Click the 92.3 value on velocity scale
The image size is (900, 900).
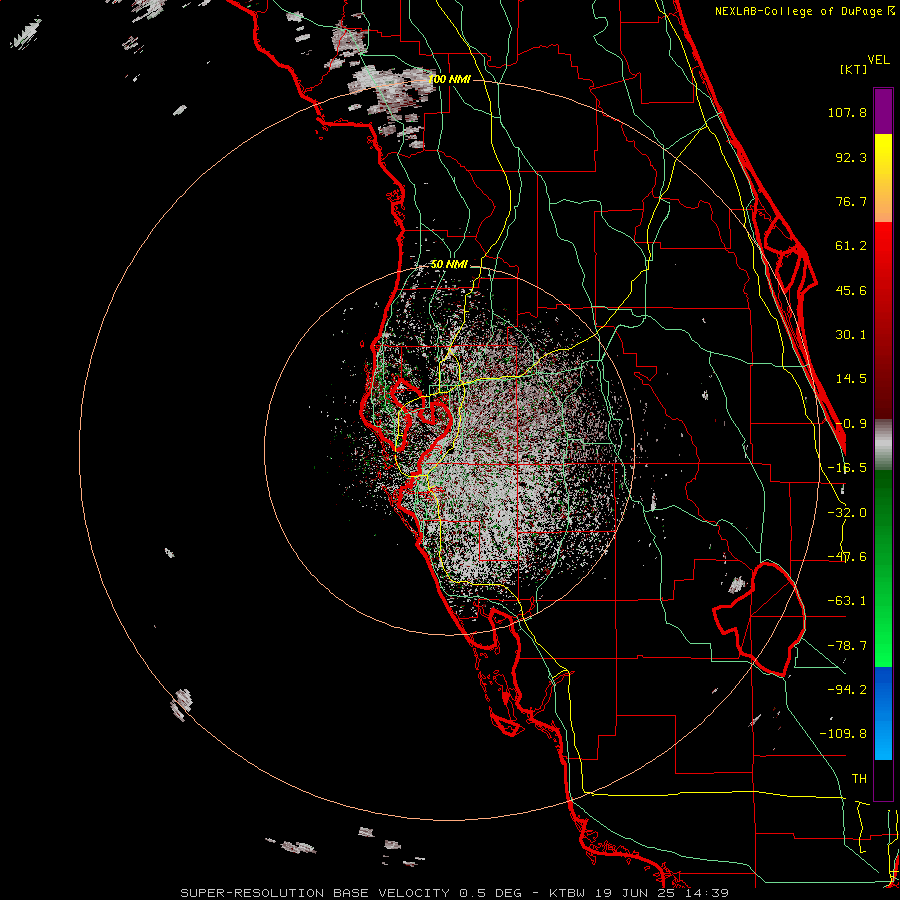pyautogui.click(x=851, y=157)
